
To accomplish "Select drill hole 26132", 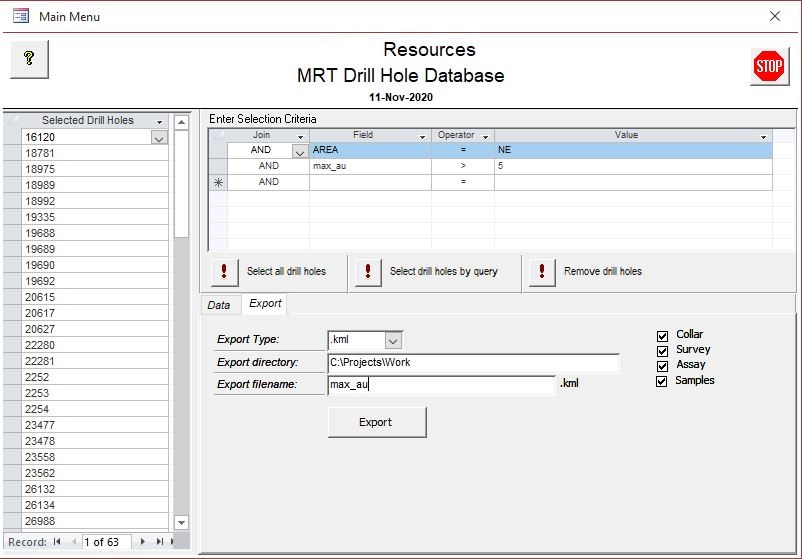I will click(x=95, y=489).
